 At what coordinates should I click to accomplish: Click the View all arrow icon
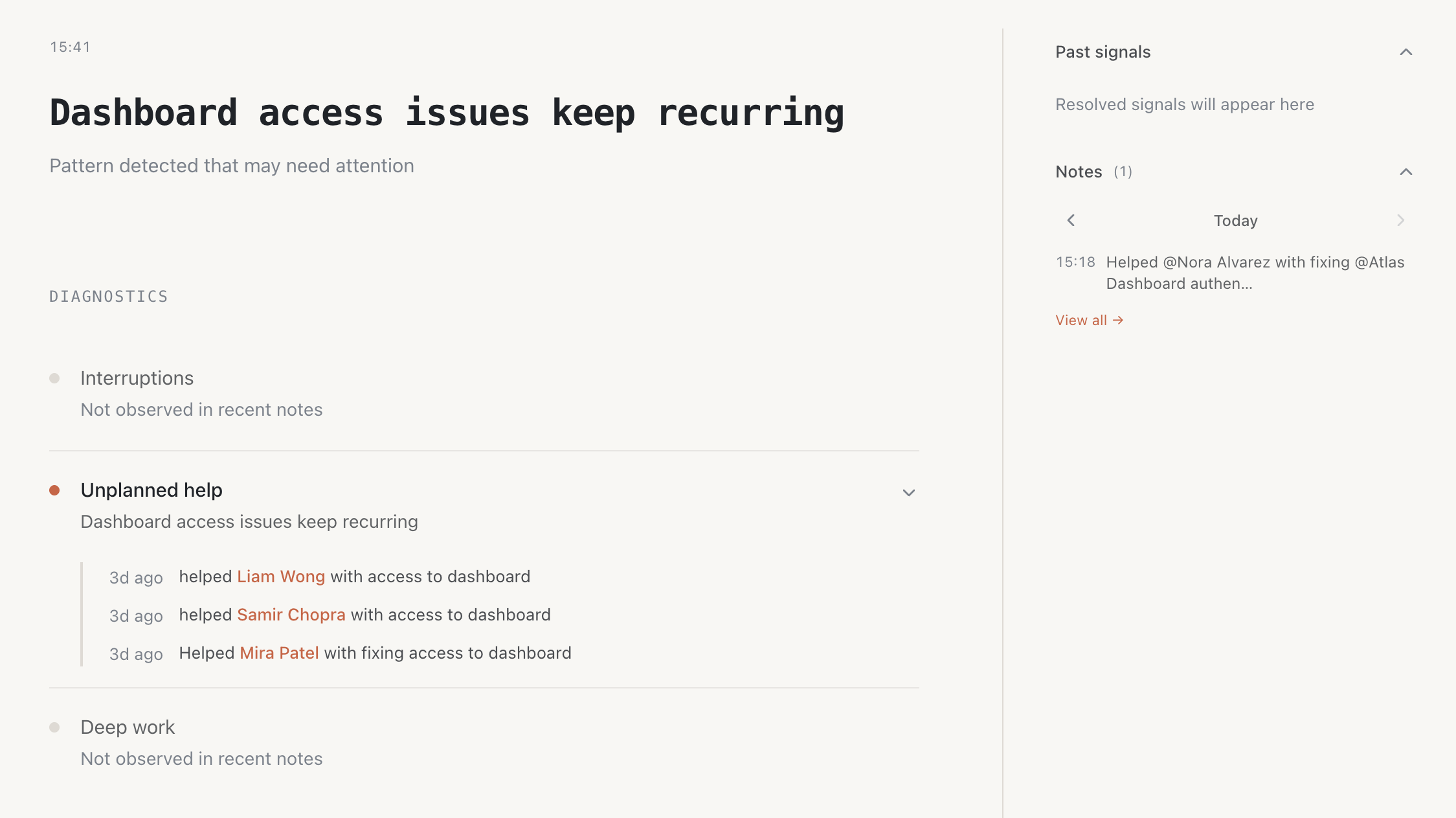coord(1119,319)
